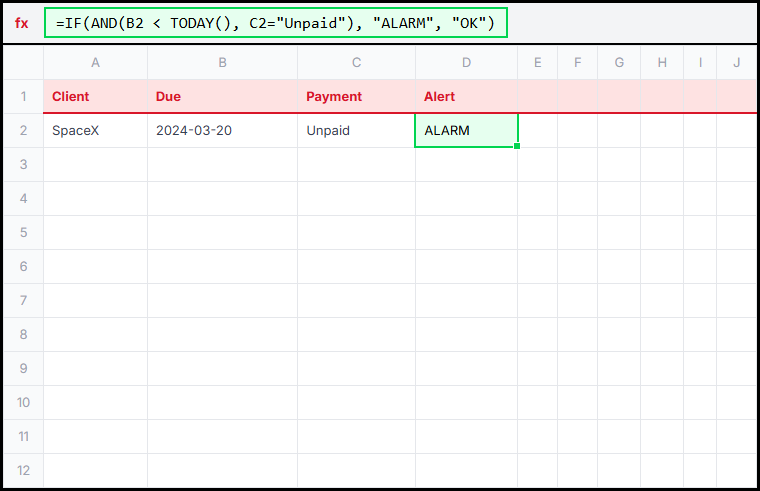The height and width of the screenshot is (491, 760).
Task: Click column J header
Action: [736, 63]
